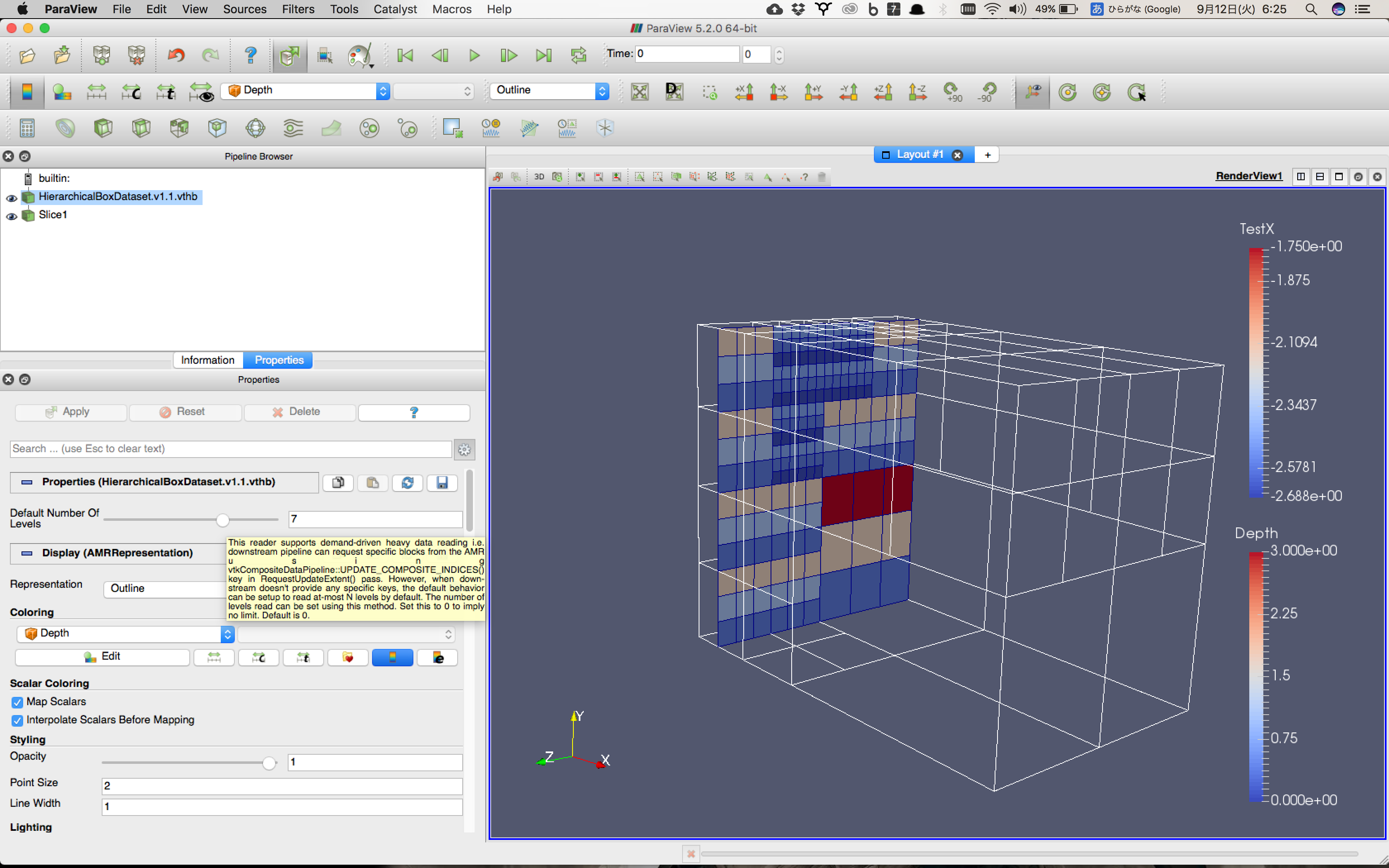Open the Glyph filter
This screenshot has height=868, width=1389.
255,127
